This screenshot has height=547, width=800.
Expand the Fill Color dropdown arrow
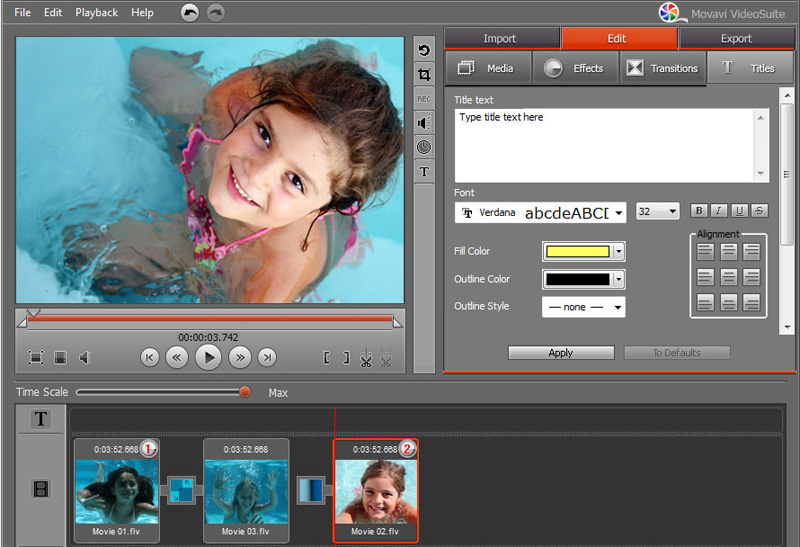pos(619,251)
